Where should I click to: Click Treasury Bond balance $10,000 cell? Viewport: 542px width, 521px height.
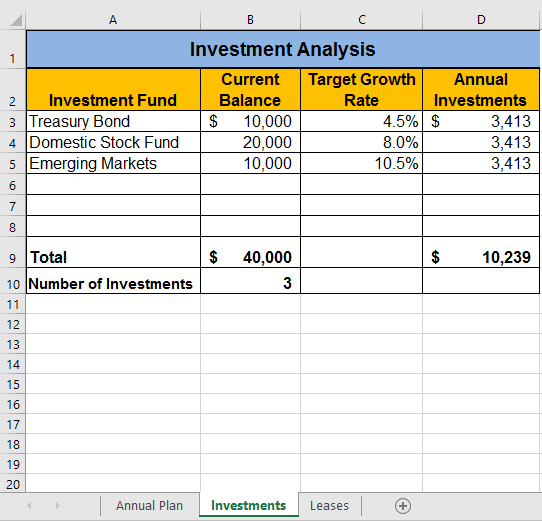coord(250,121)
